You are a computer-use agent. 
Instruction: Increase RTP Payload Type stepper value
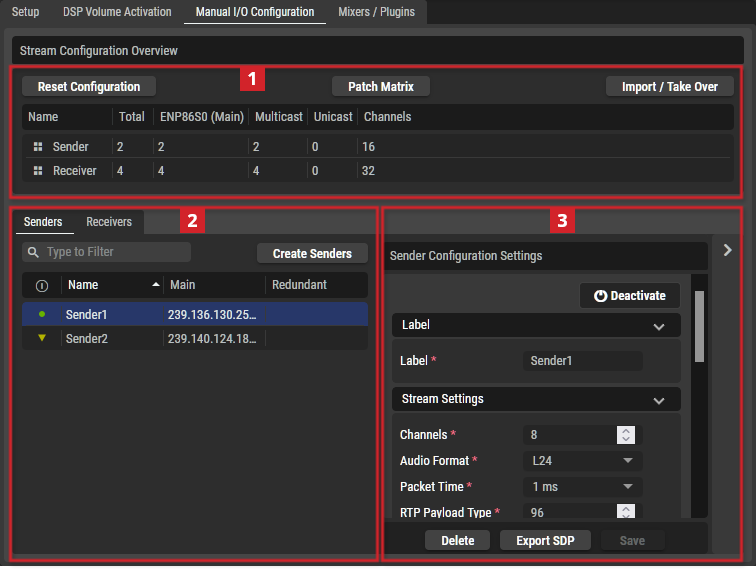(x=626, y=508)
